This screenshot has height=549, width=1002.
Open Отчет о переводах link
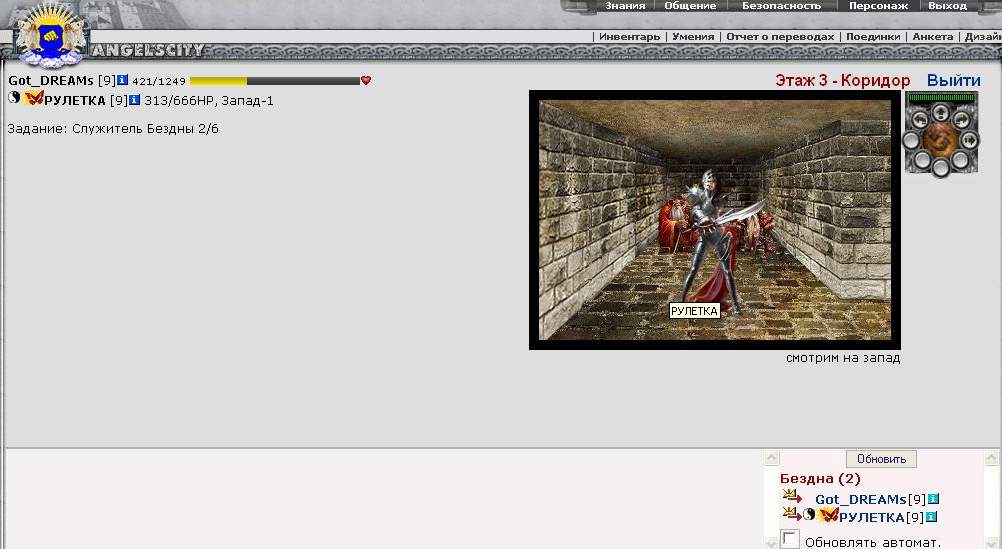coord(780,37)
